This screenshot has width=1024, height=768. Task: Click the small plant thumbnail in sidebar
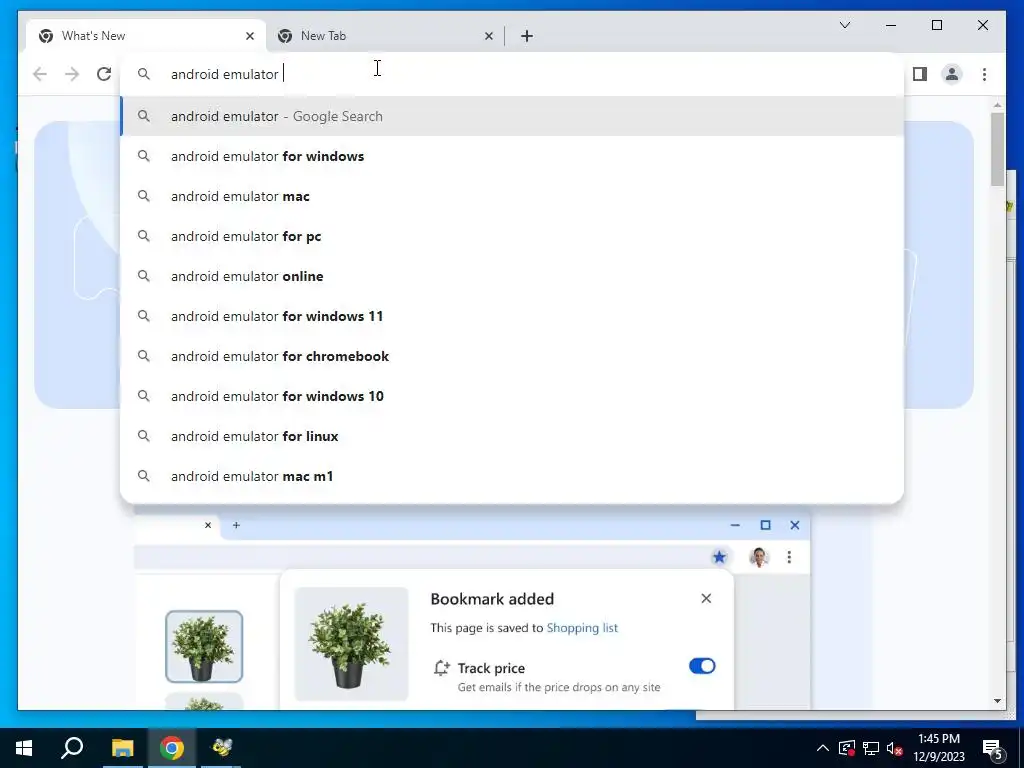[x=204, y=647]
